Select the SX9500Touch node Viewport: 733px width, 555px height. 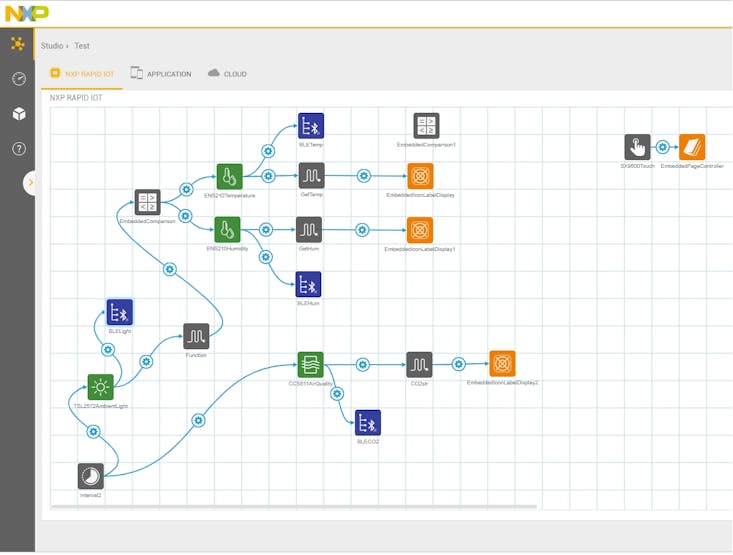coord(637,147)
